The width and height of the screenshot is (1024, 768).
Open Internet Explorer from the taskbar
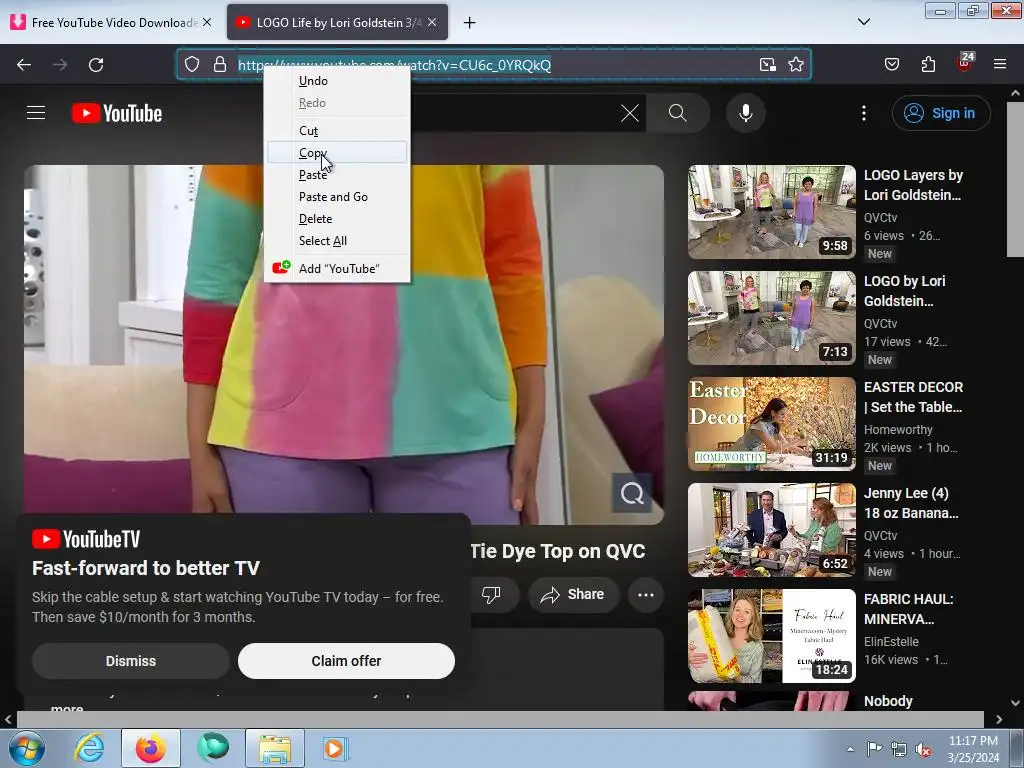click(89, 748)
